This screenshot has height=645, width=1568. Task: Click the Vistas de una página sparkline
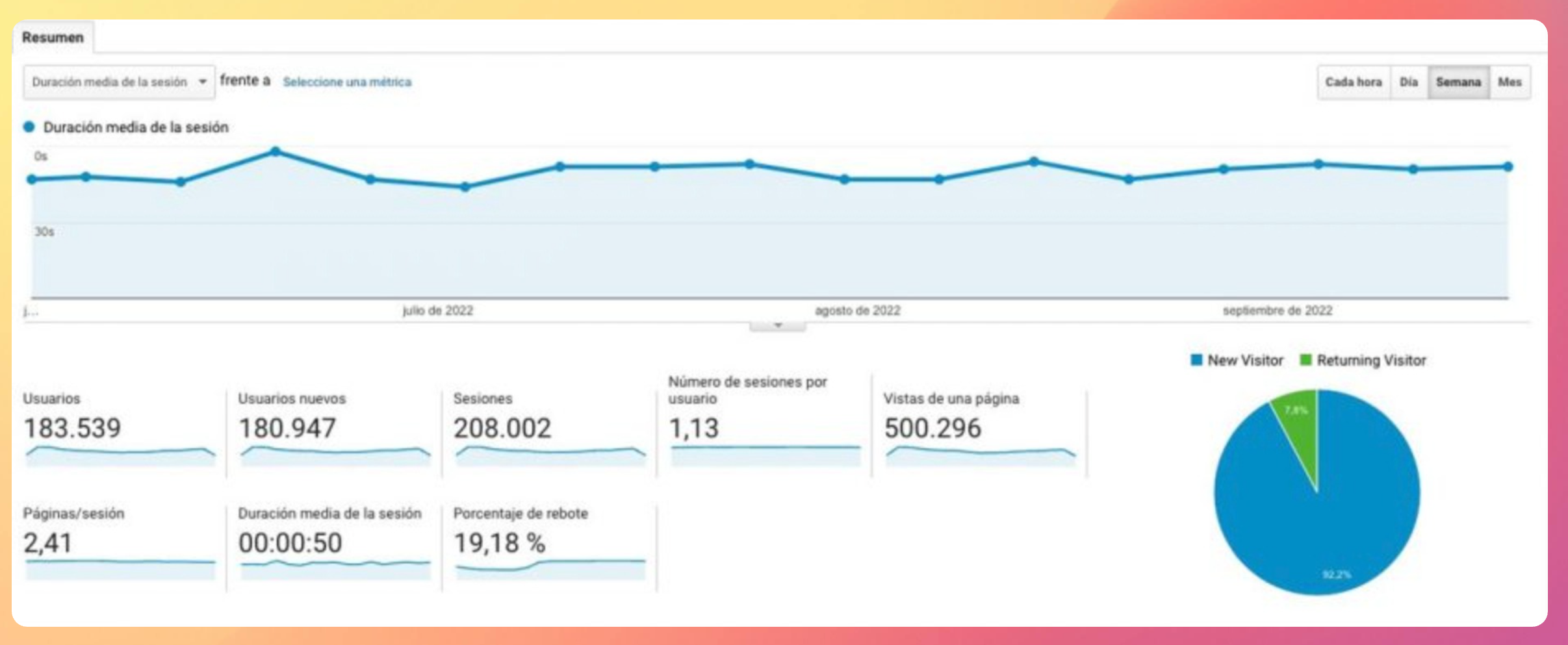pyautogui.click(x=980, y=455)
